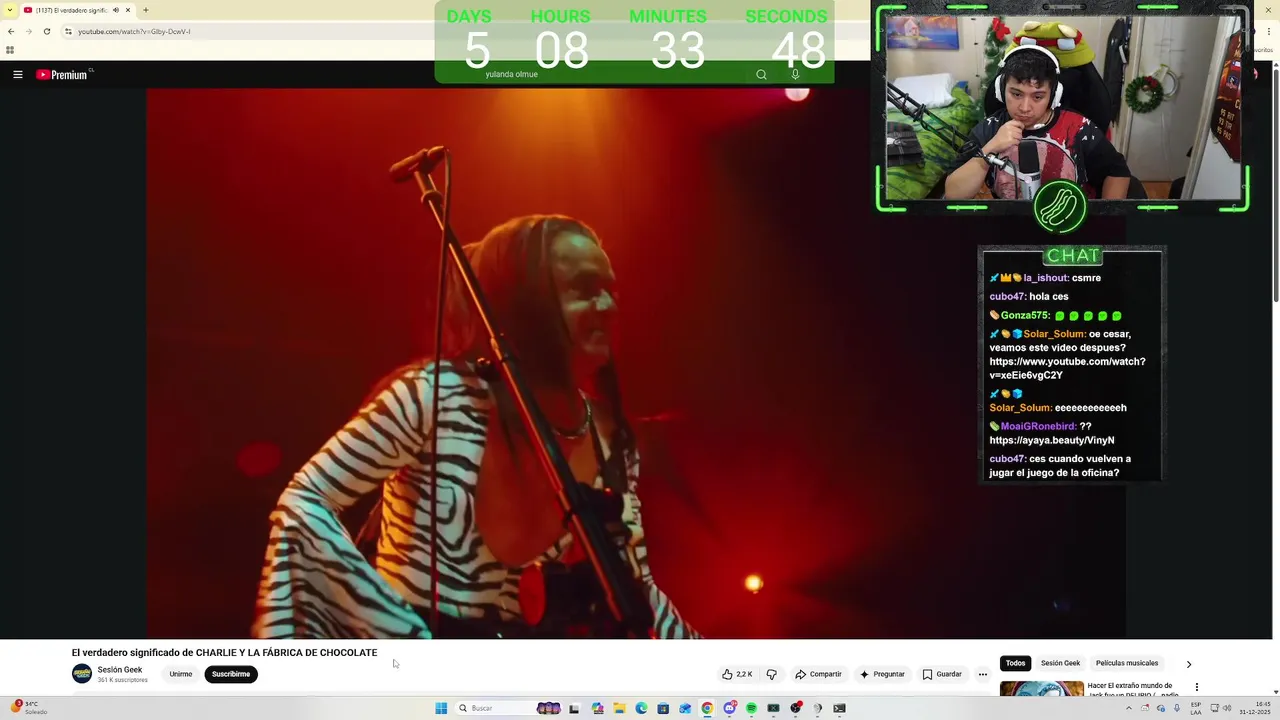Image resolution: width=1280 pixels, height=720 pixels.
Task: Go to YouTube Premium home logo
Action: (x=64, y=74)
